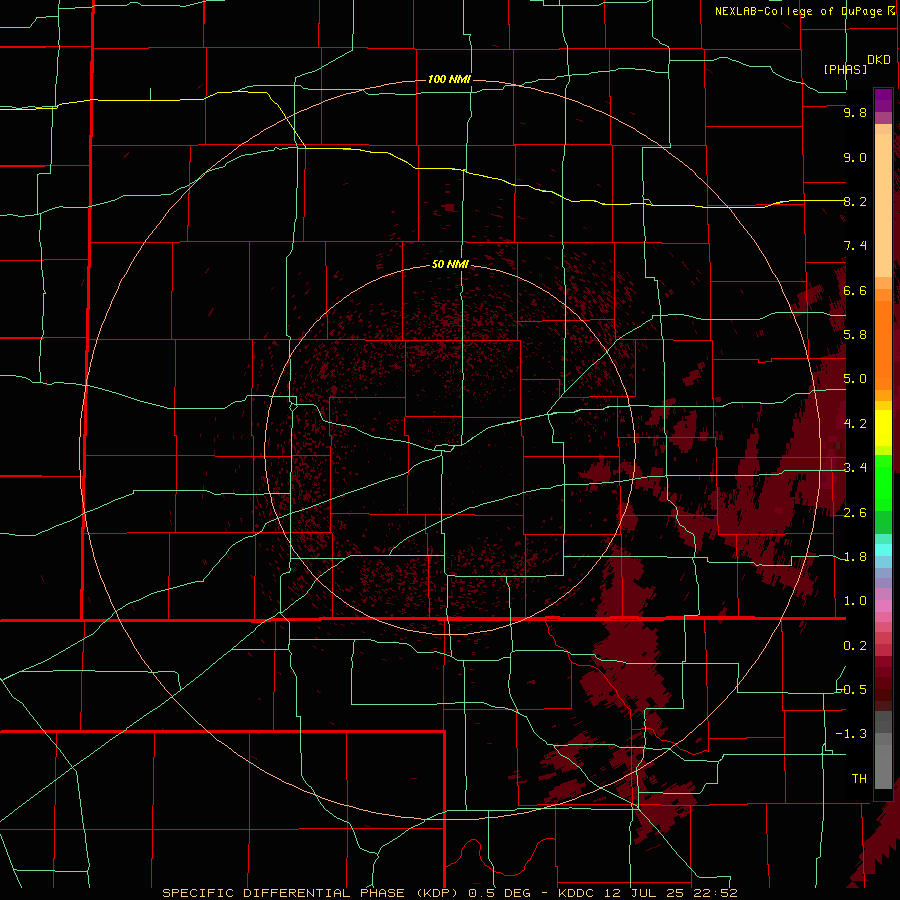Image resolution: width=900 pixels, height=900 pixels.
Task: Click the 1.8 scale value
Action: [x=855, y=557]
